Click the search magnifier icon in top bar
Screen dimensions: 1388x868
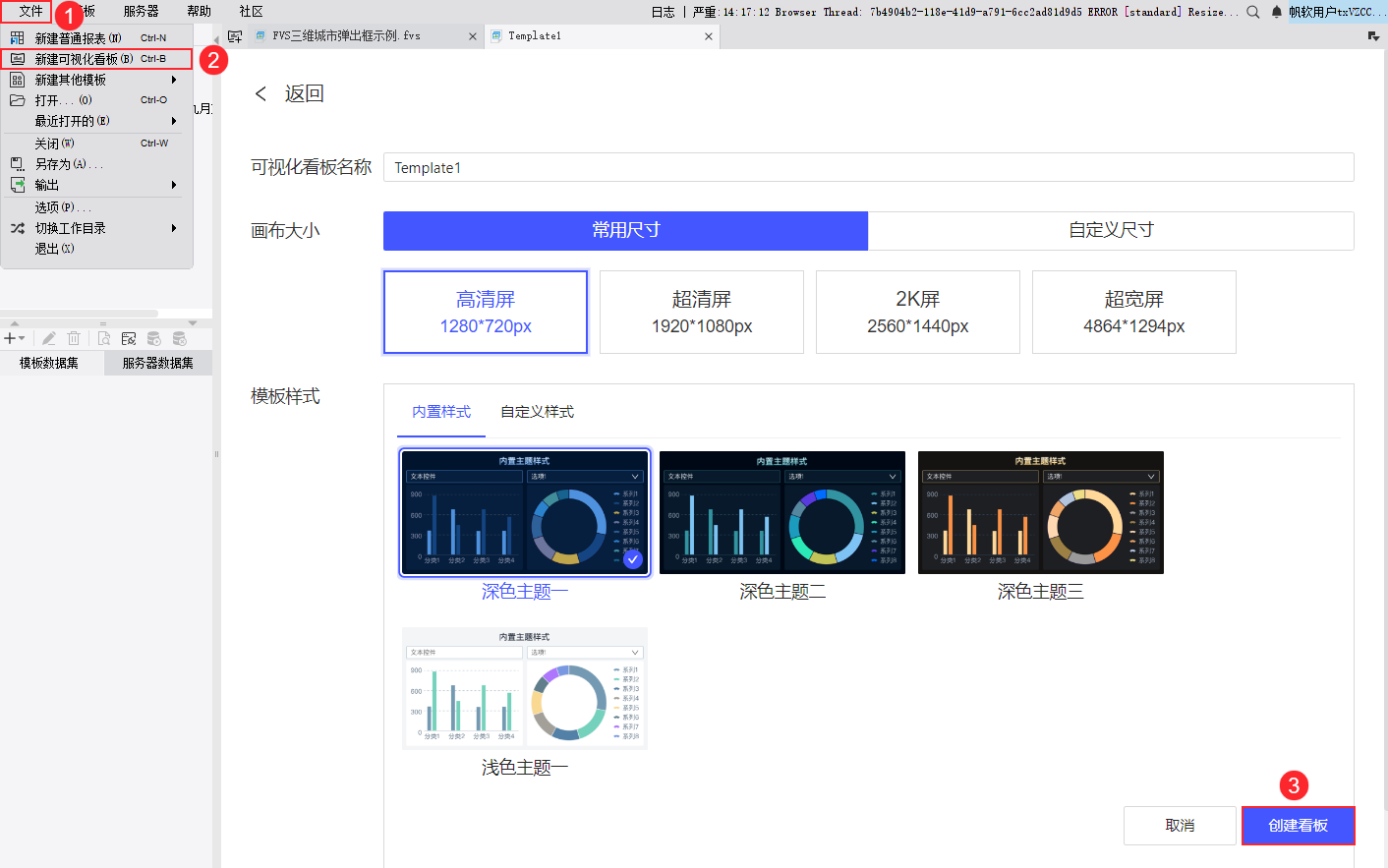coord(1252,12)
